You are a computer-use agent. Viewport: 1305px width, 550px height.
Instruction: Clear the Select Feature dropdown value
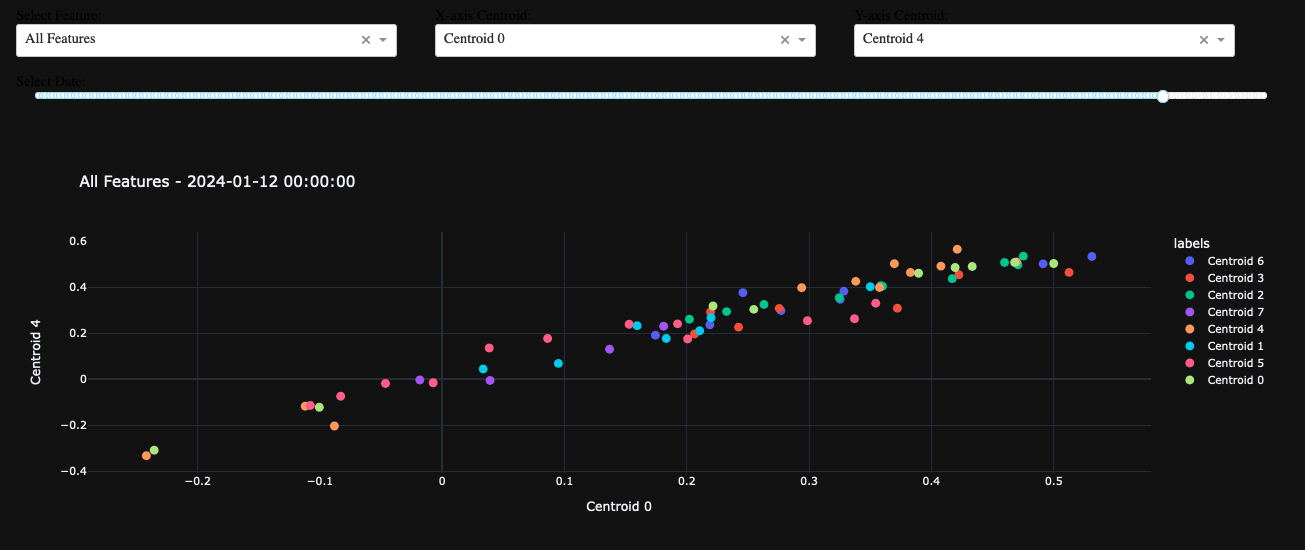tap(365, 40)
